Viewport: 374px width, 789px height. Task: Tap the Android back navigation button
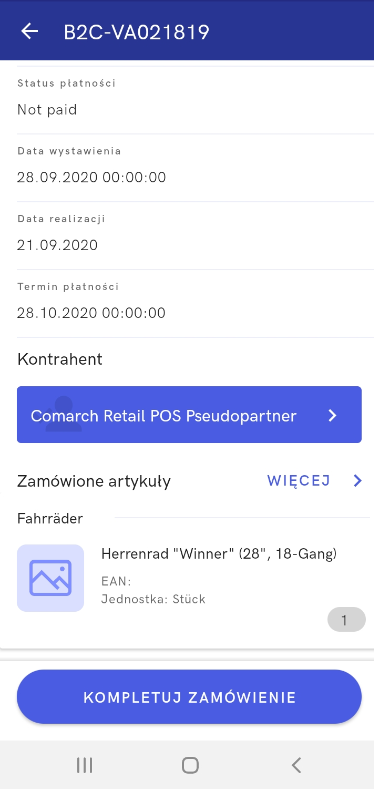296,765
